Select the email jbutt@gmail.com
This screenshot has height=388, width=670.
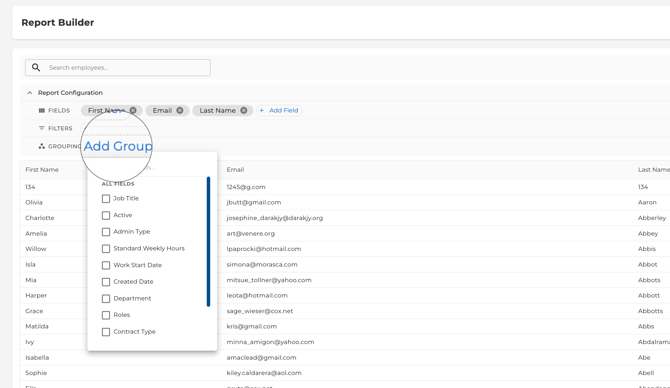click(x=254, y=203)
